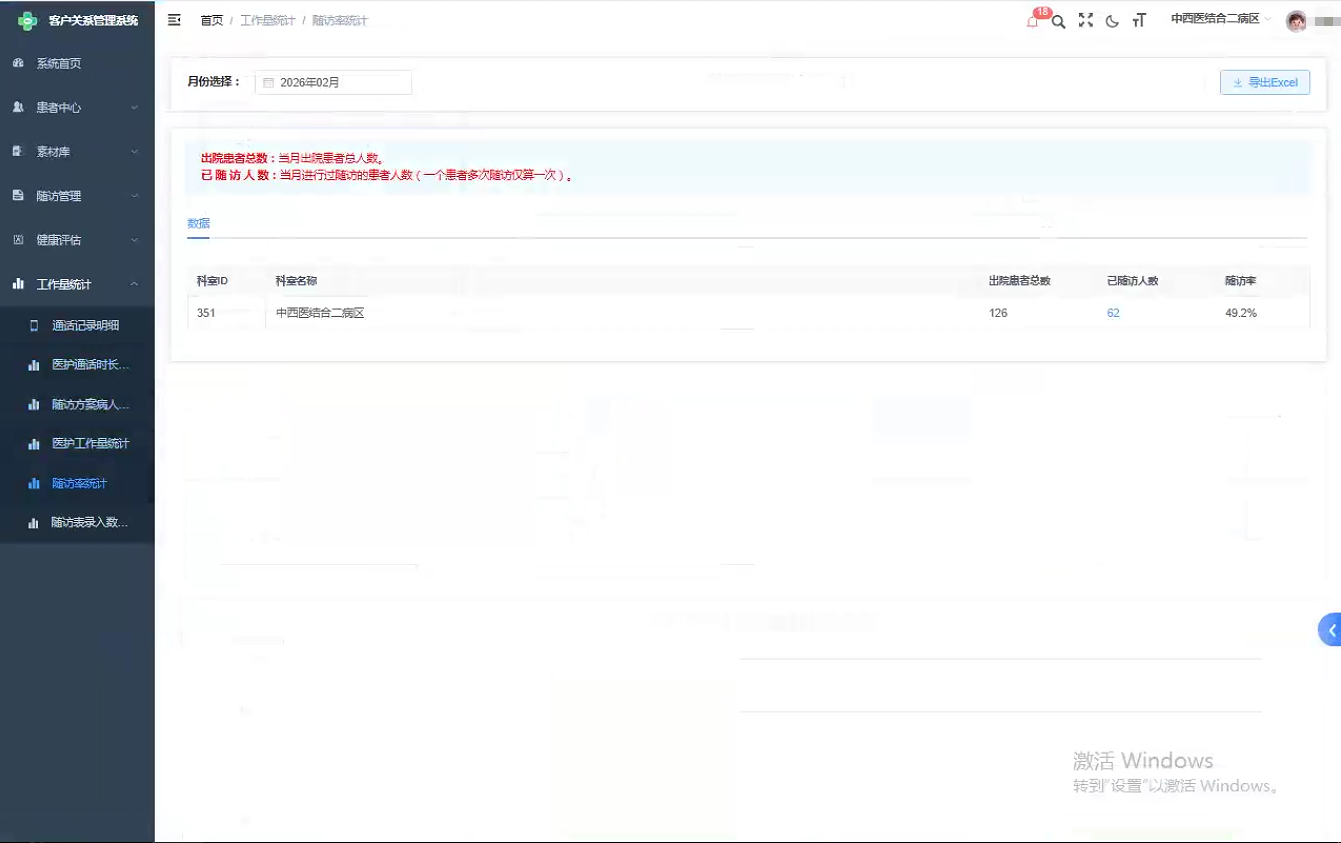Open the search magnifier icon
The image size is (1341, 843).
1058,21
